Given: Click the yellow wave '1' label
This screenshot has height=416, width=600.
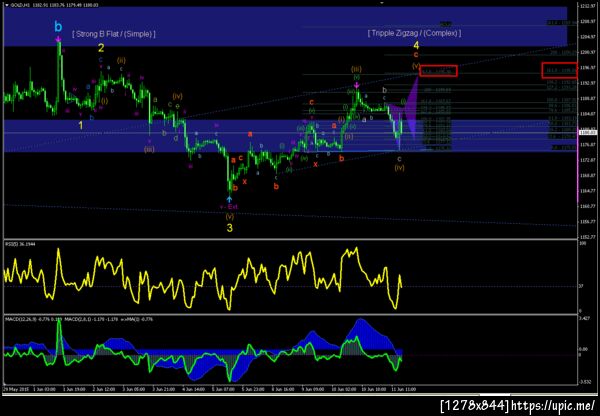Looking at the screenshot, I should pos(81,125).
